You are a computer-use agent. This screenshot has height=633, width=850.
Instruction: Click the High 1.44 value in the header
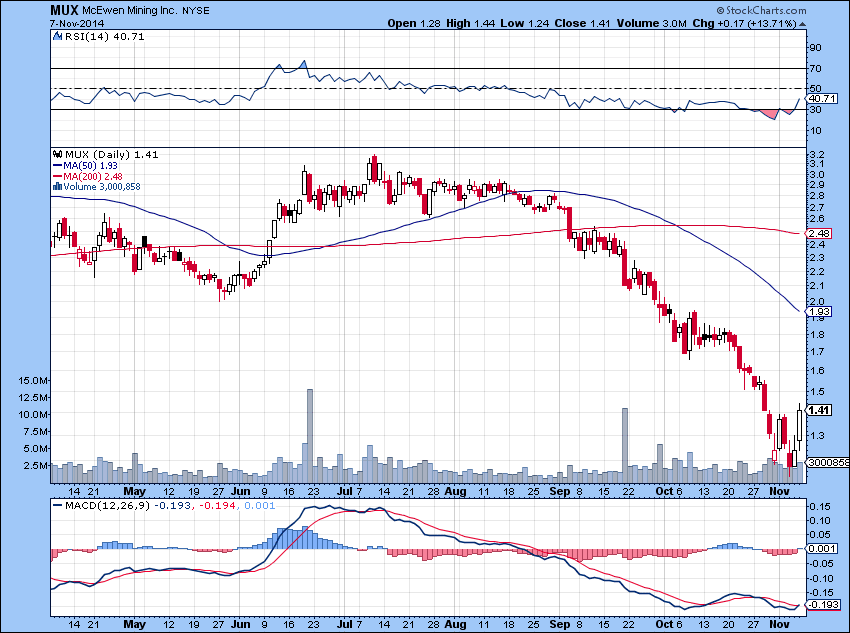click(x=471, y=23)
